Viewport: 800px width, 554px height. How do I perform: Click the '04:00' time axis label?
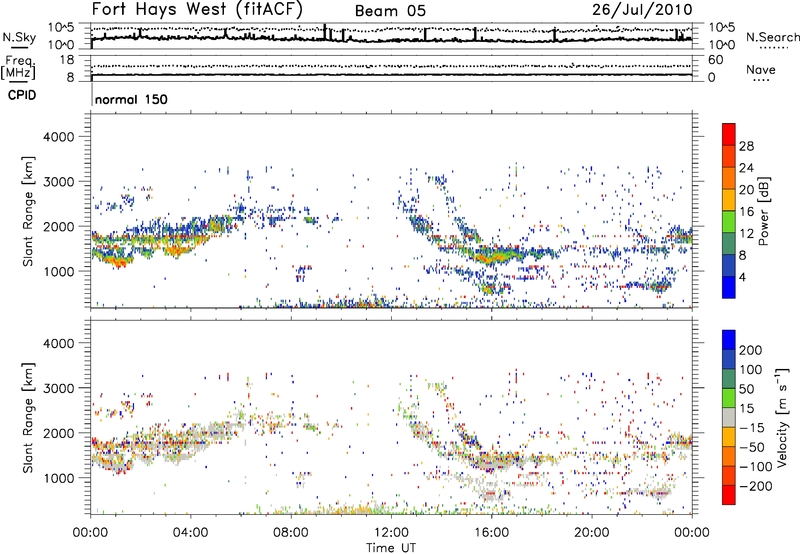190,533
